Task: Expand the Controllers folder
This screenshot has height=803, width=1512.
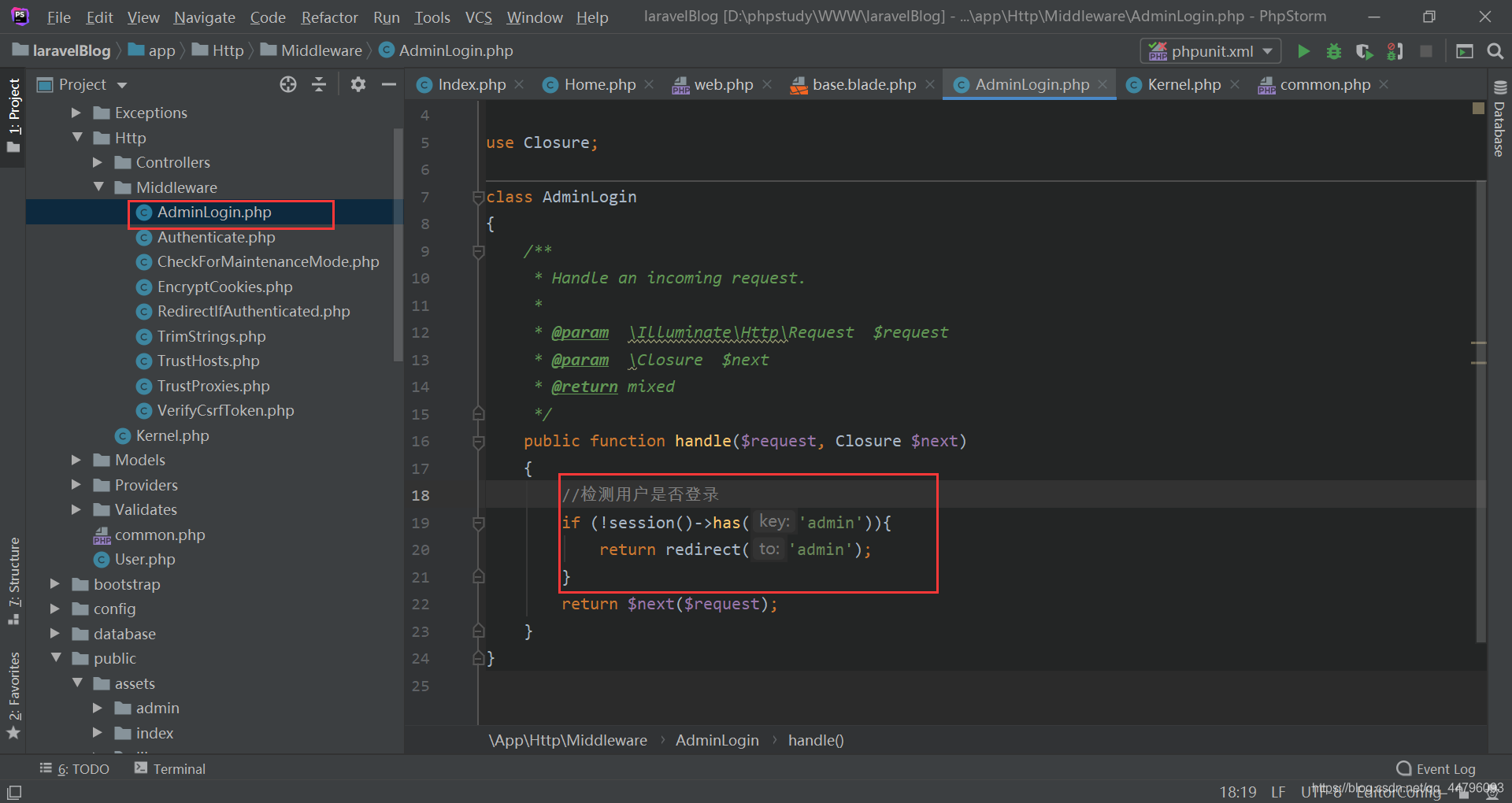Action: pos(98,162)
